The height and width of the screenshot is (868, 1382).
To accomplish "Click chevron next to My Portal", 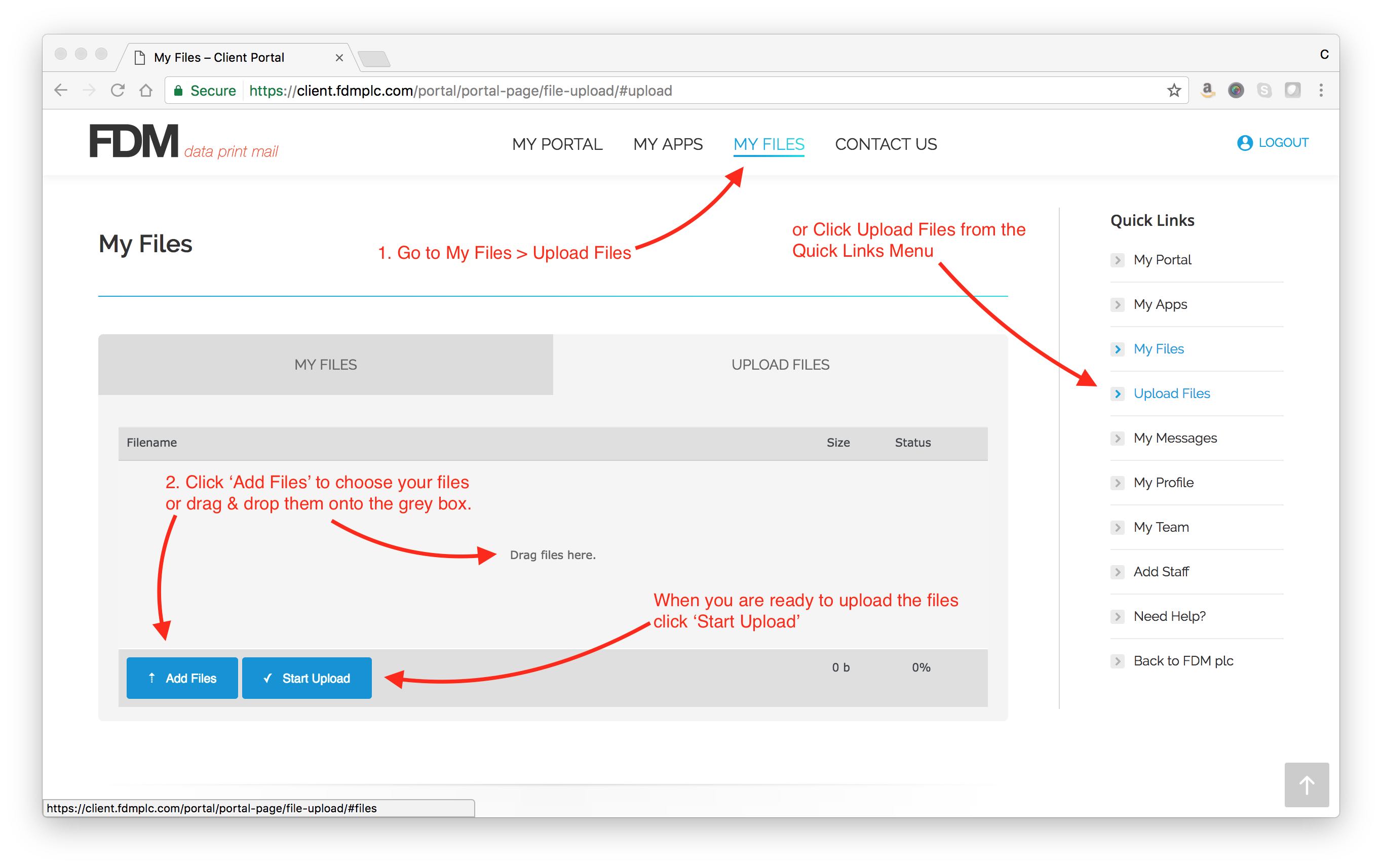I will coord(1117,260).
